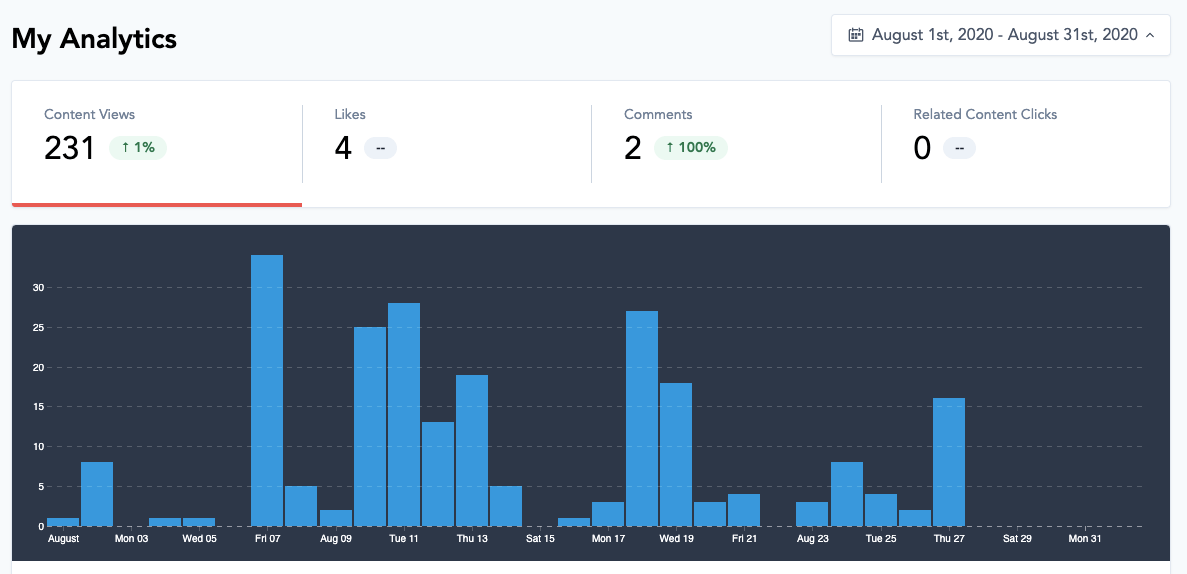1187x574 pixels.
Task: Click the 231 Content Views number
Action: tap(69, 148)
